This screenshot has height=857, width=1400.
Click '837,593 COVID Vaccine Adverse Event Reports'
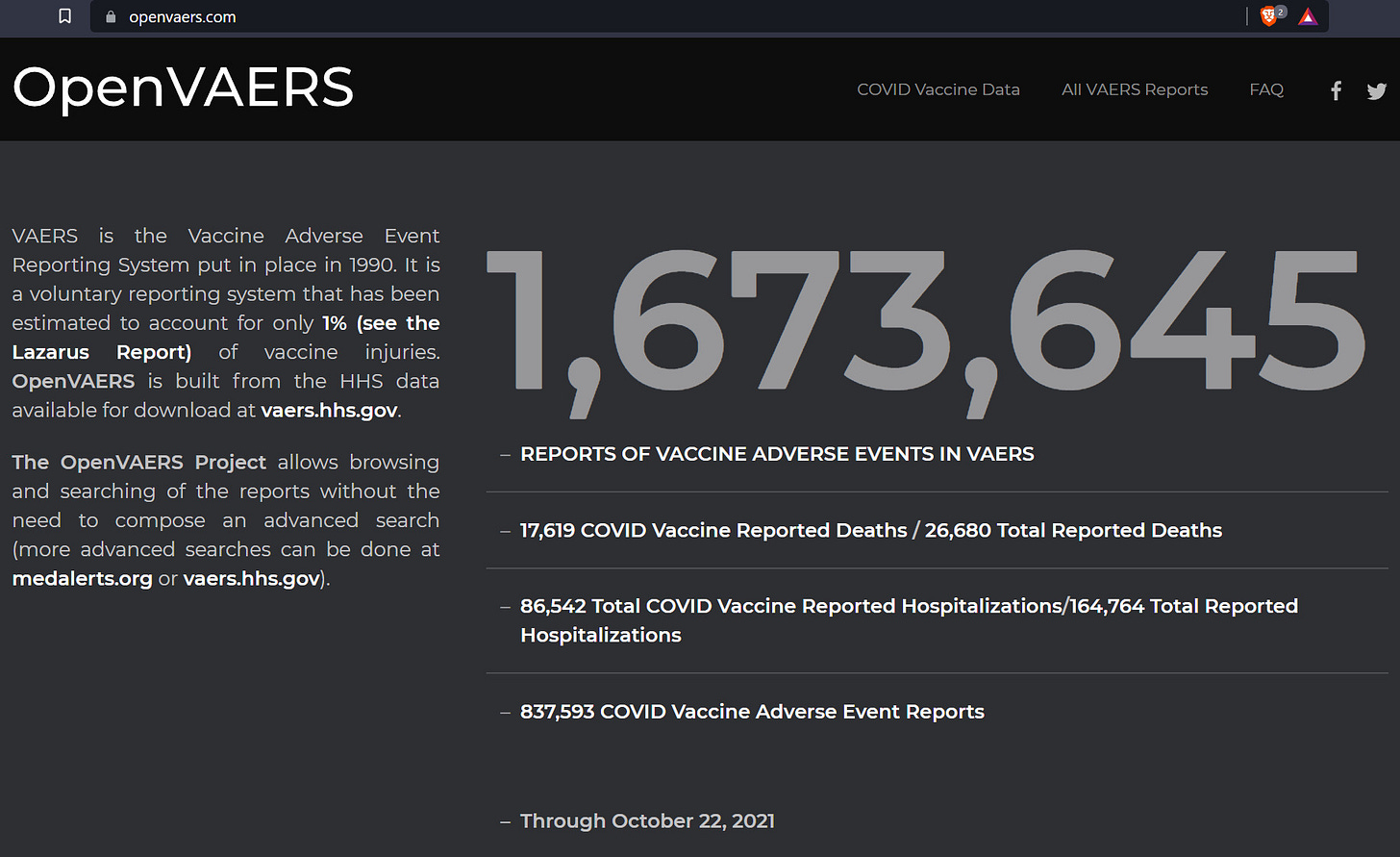click(752, 712)
